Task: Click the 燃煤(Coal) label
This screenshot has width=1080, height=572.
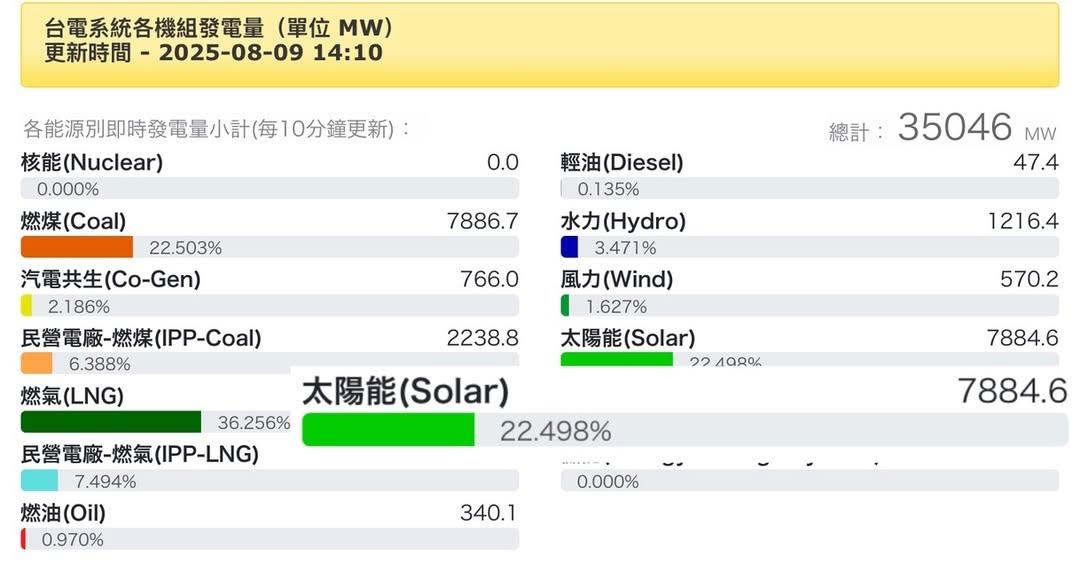Action: point(74,221)
